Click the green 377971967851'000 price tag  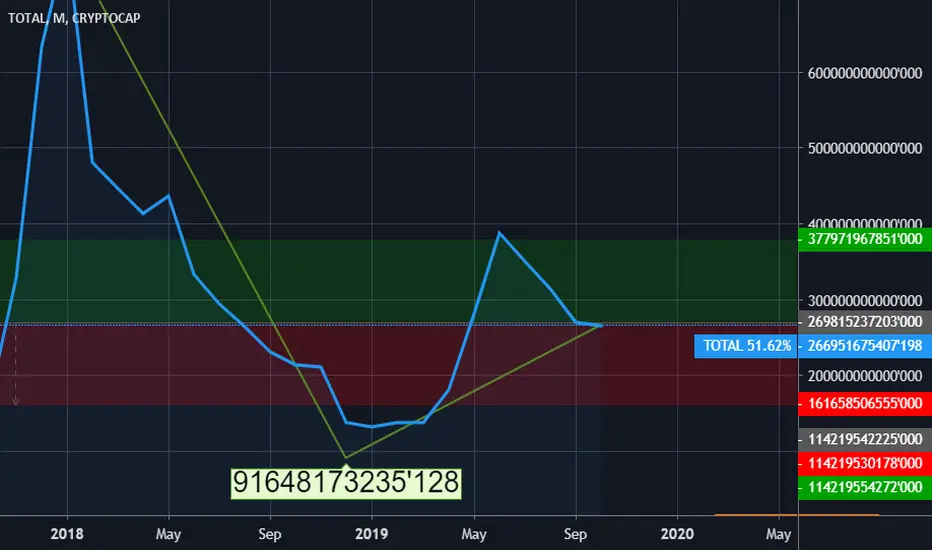(865, 239)
